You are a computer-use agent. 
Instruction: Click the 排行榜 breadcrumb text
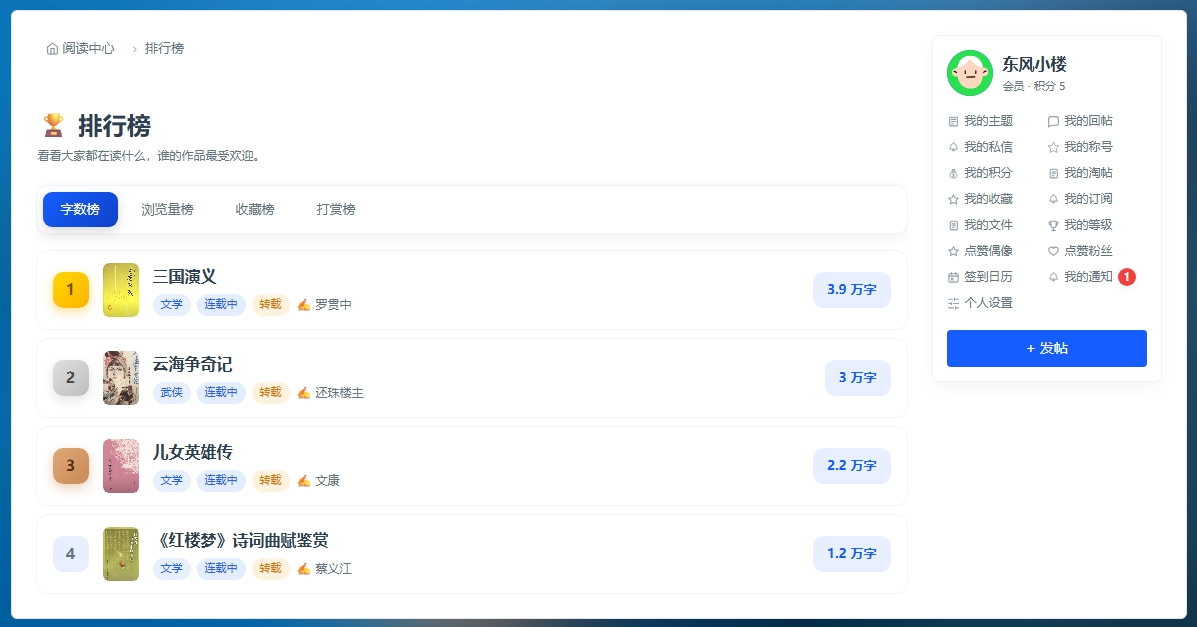164,49
